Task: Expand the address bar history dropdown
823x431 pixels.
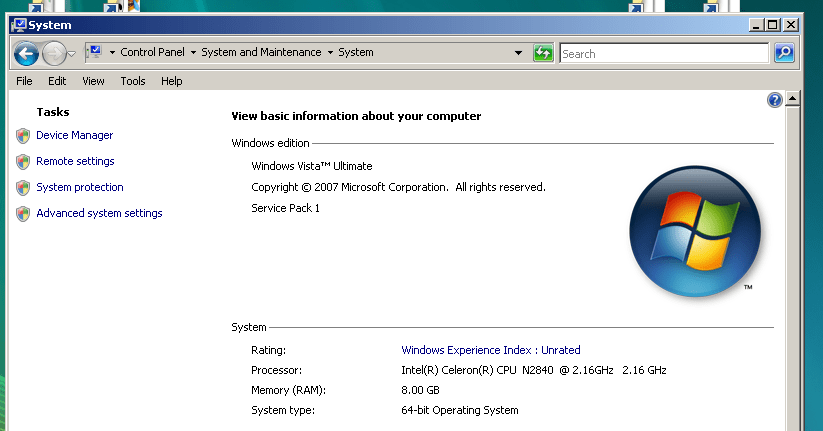Action: [518, 53]
